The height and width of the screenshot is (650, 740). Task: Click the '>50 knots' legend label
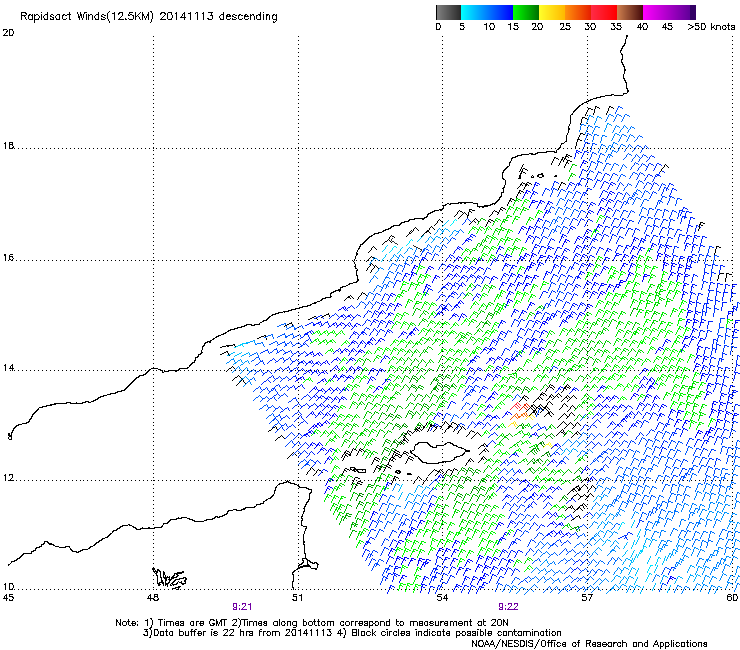711,27
